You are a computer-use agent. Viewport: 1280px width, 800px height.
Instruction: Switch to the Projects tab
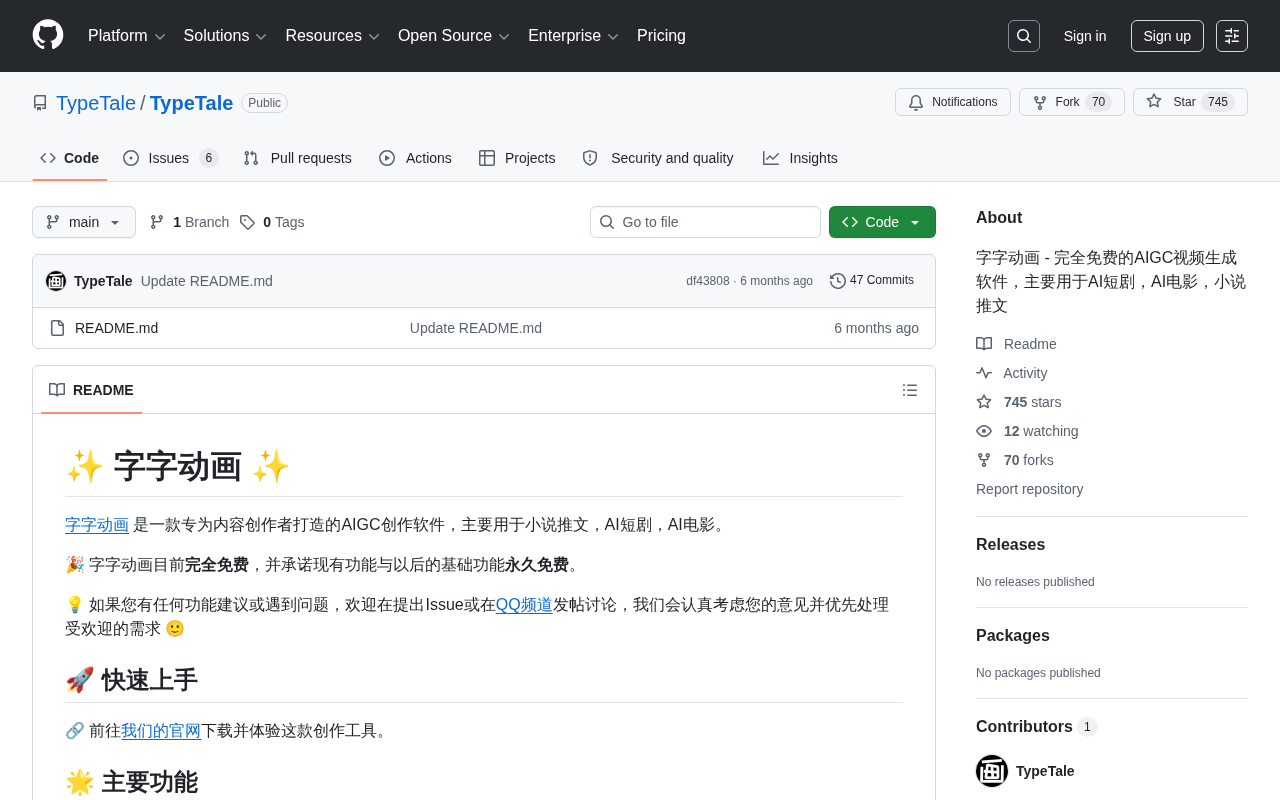click(x=517, y=158)
